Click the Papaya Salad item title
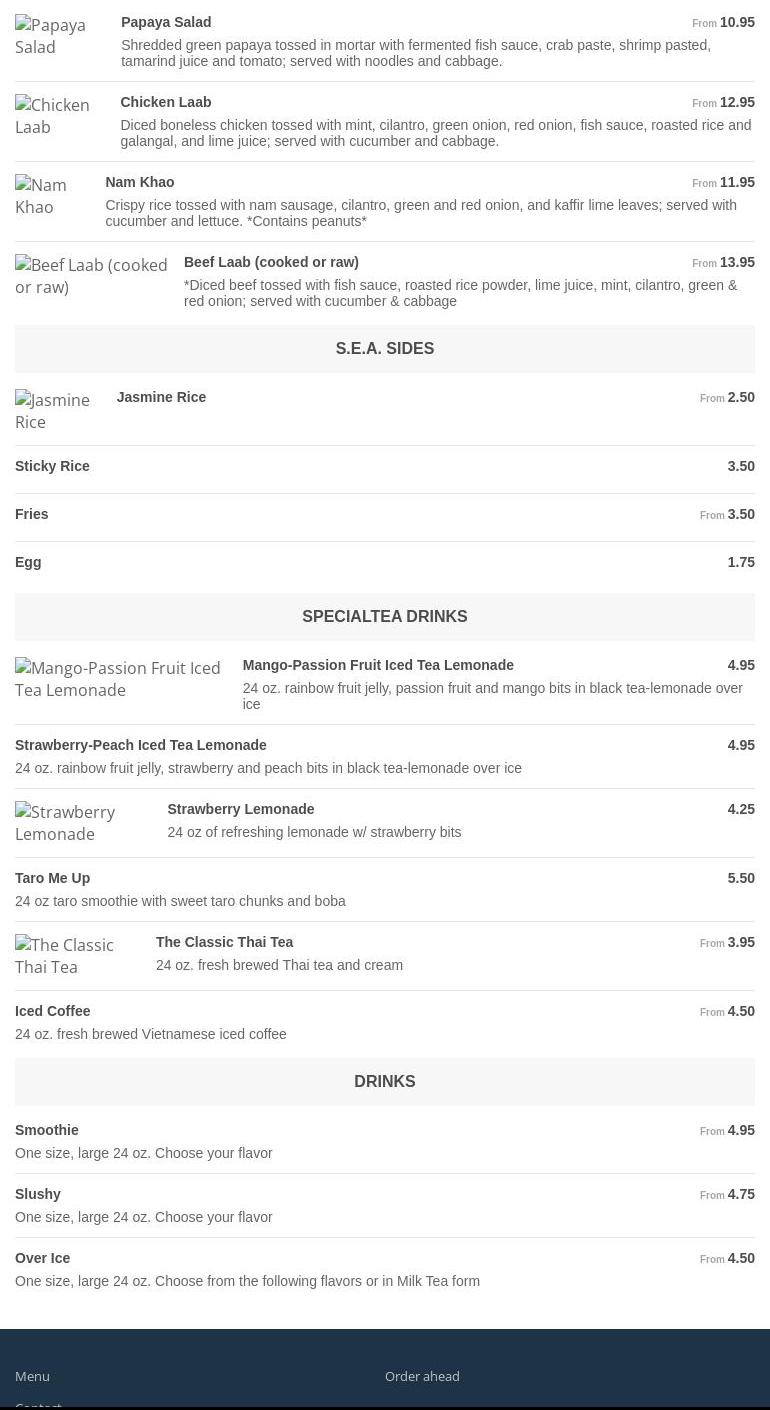The height and width of the screenshot is (1410, 770). point(166,22)
